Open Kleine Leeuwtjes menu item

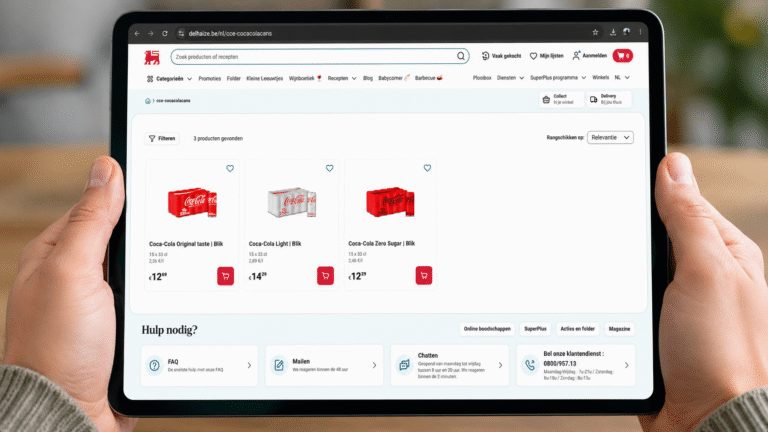(264, 78)
